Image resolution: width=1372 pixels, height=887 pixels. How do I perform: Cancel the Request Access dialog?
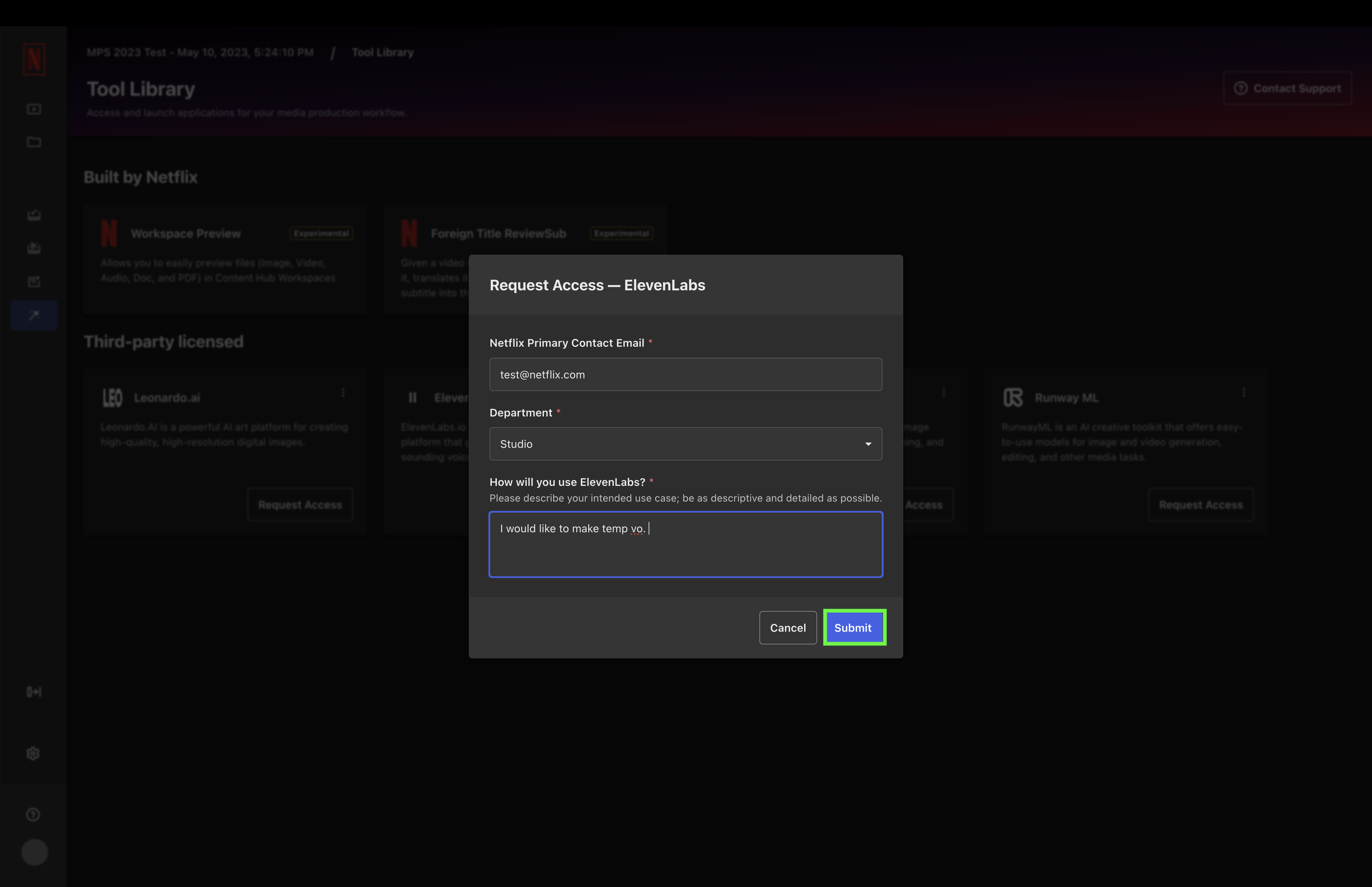pos(788,628)
